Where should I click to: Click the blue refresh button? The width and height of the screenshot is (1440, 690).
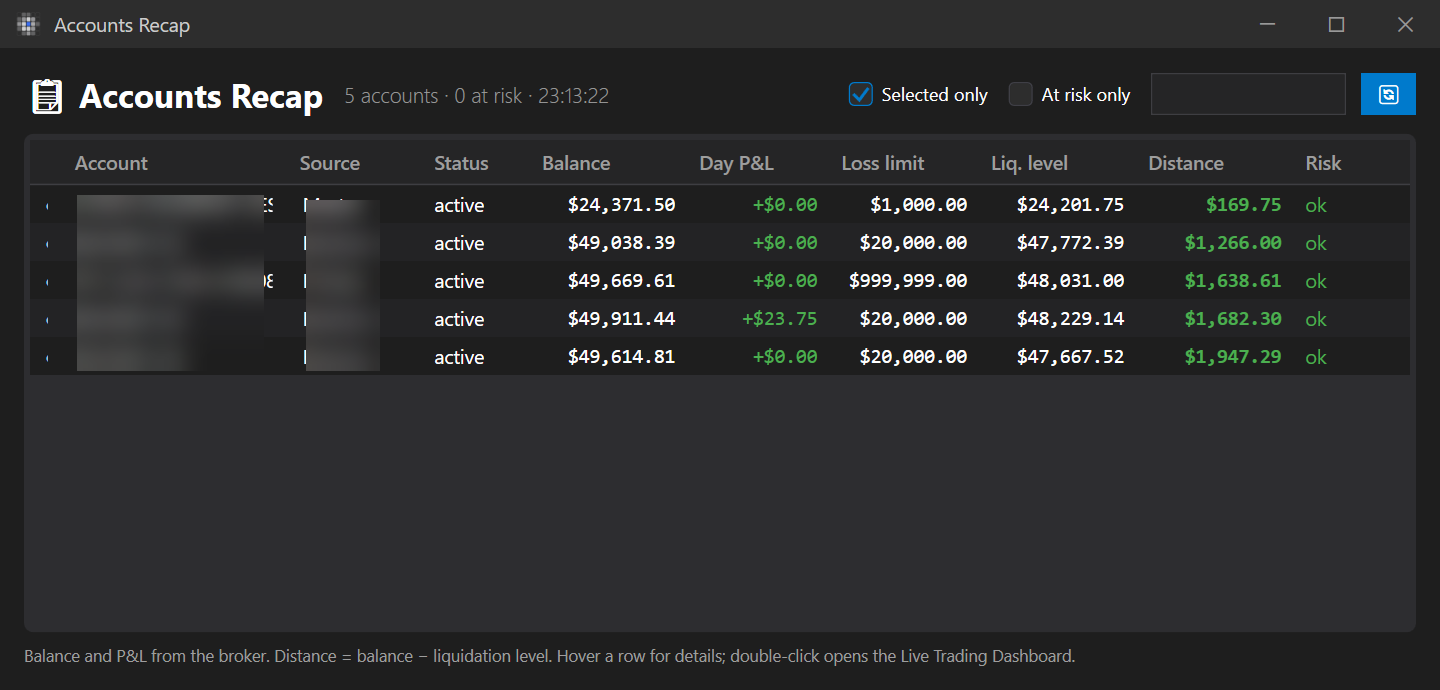(x=1388, y=94)
